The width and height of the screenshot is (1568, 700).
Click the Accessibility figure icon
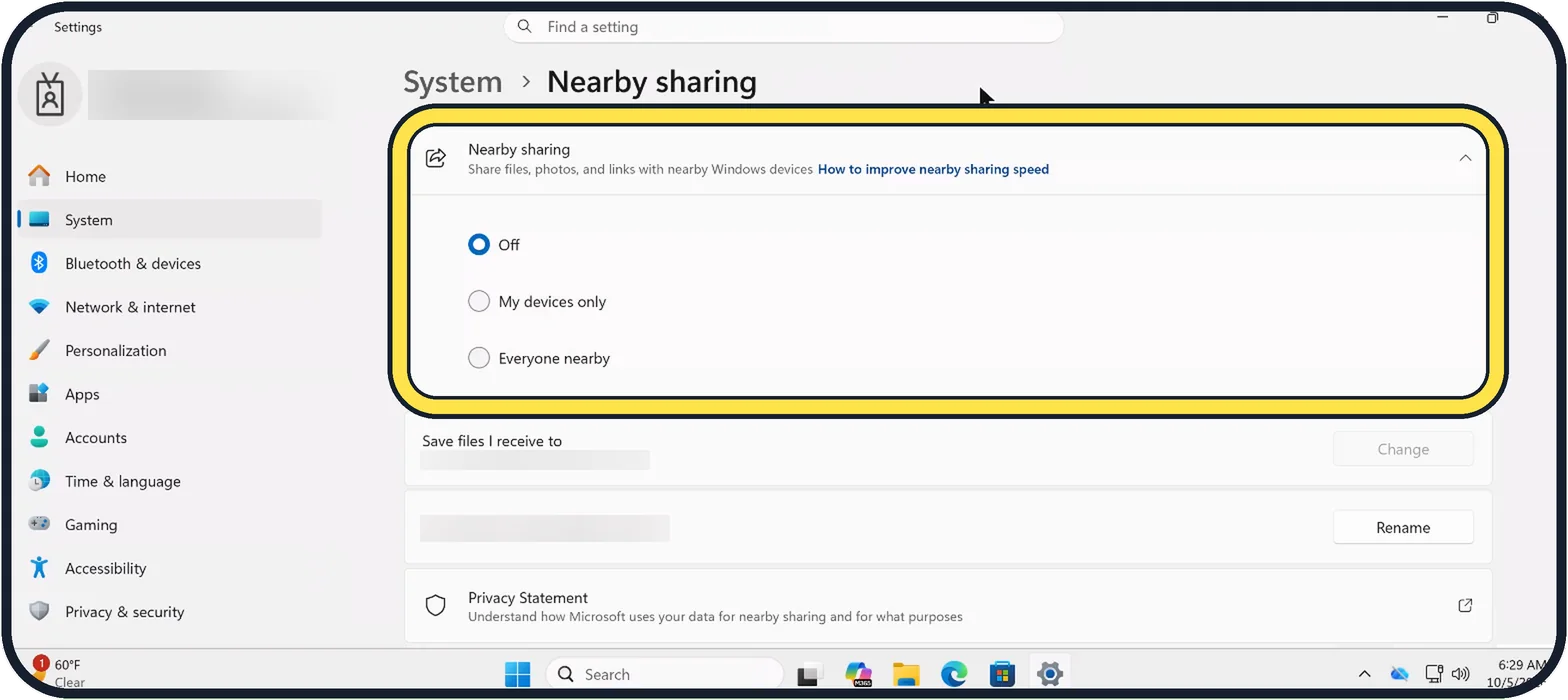click(39, 567)
